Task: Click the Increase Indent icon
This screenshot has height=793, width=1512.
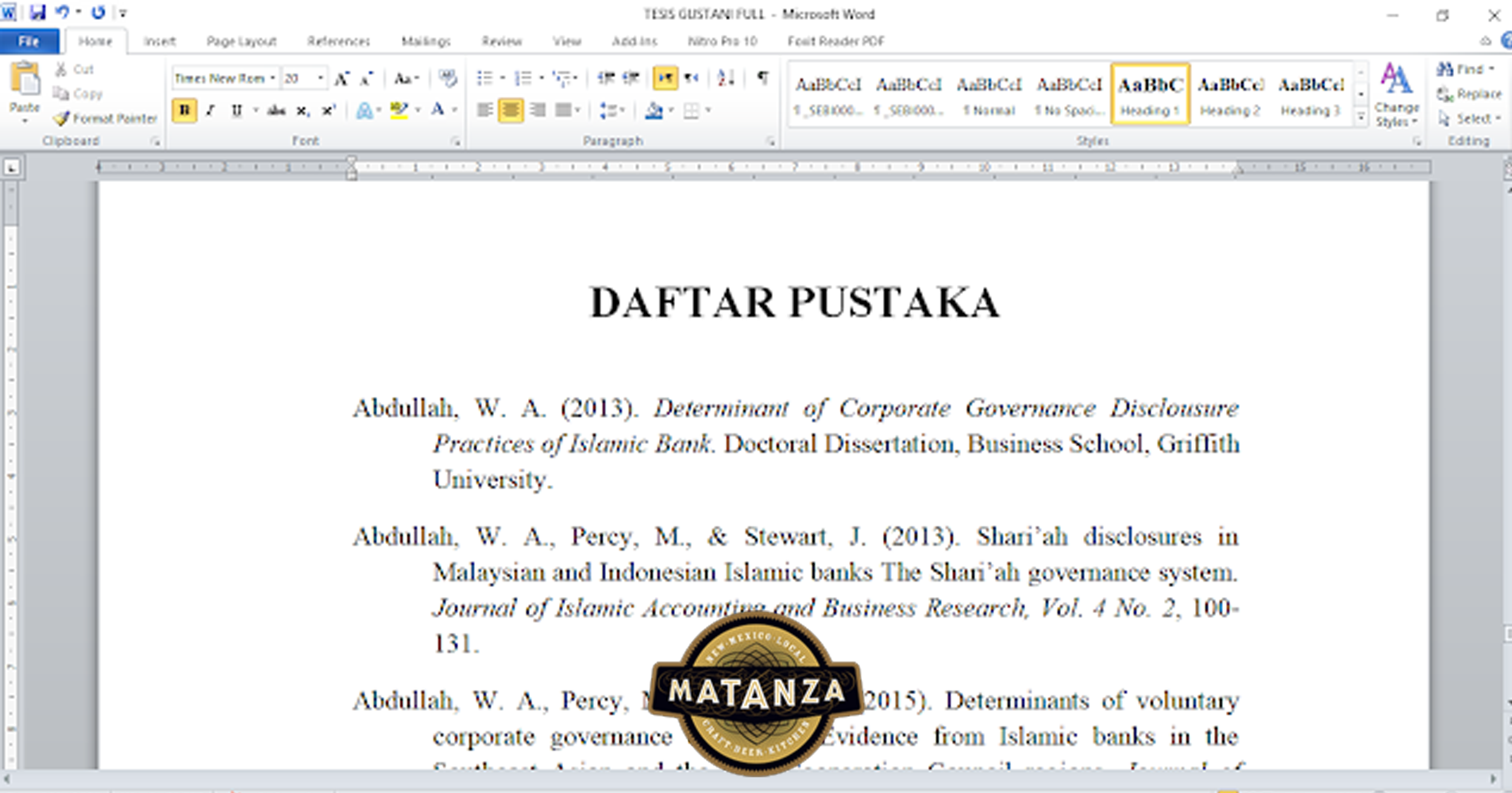Action: pos(631,78)
